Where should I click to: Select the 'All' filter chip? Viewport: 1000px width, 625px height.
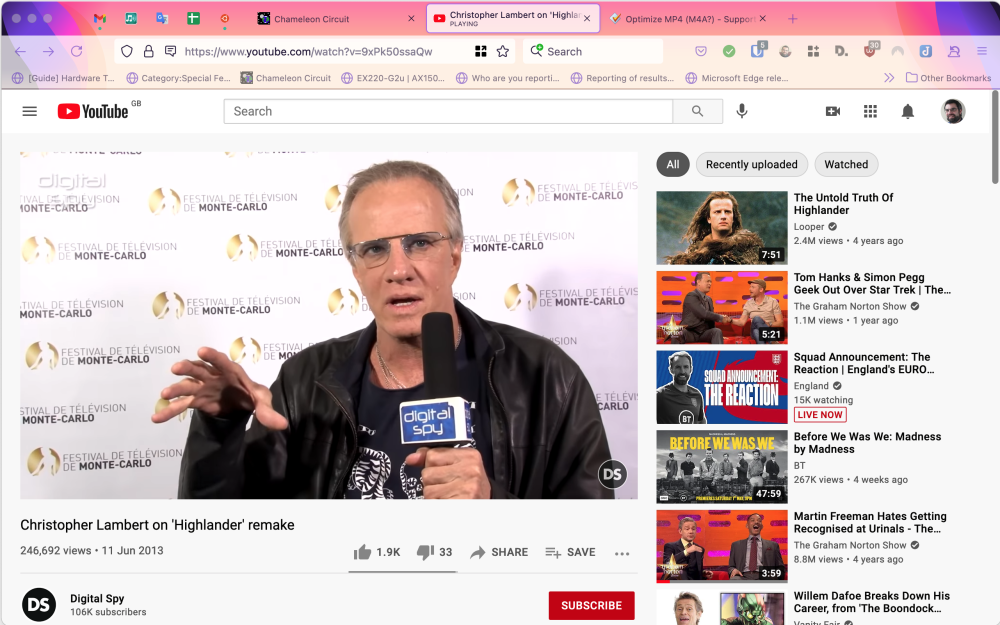[672, 164]
